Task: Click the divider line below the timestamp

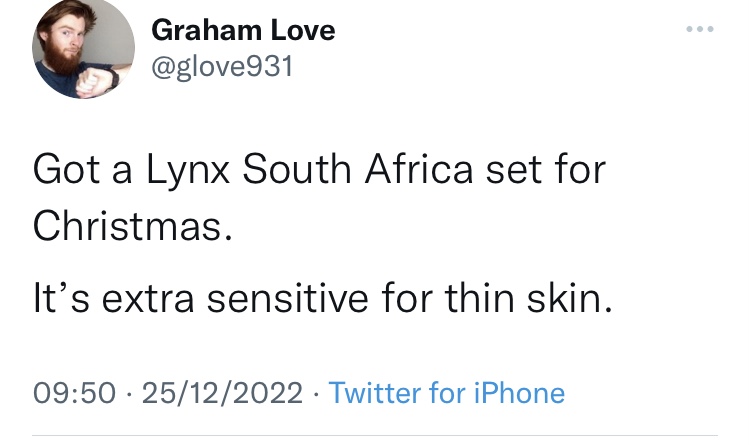Action: [375, 435]
